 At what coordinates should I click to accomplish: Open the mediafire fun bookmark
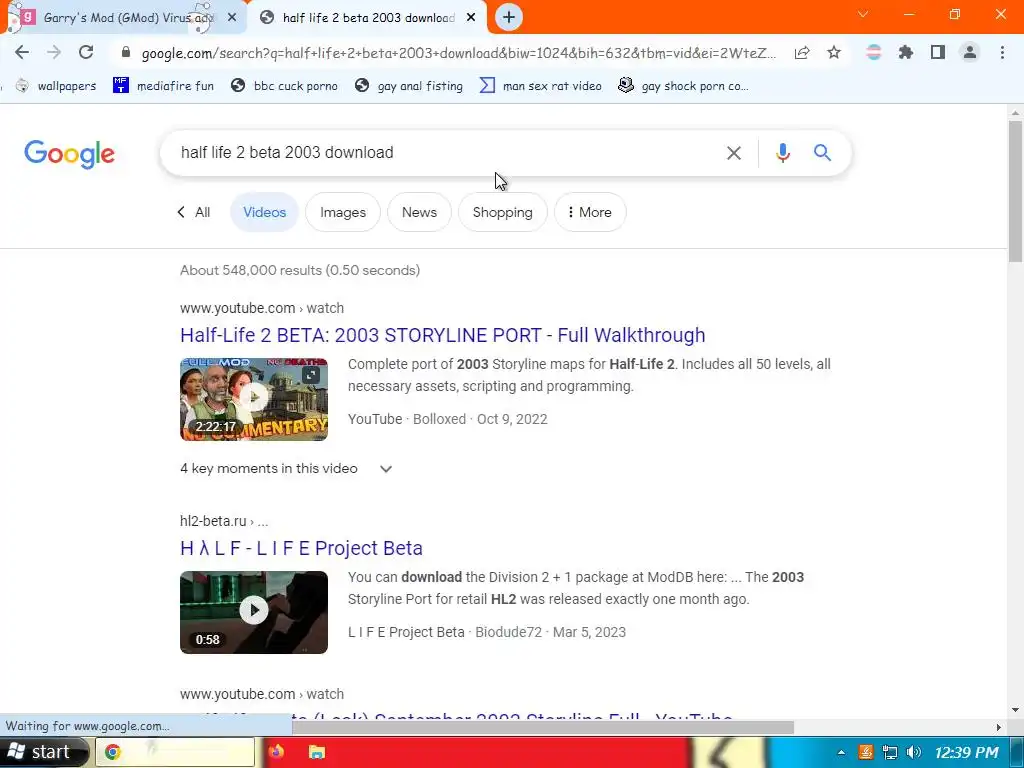click(163, 86)
